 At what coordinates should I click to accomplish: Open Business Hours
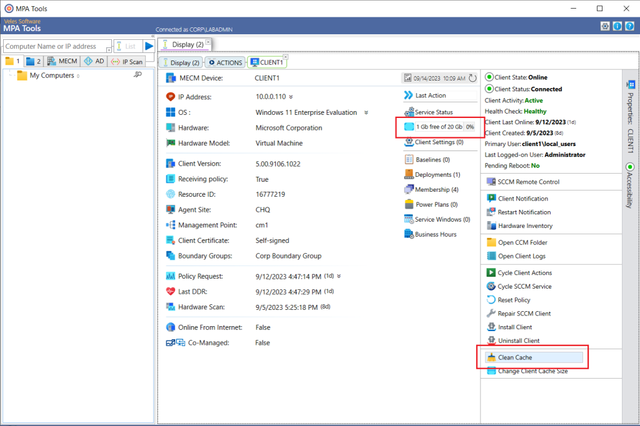(x=430, y=234)
